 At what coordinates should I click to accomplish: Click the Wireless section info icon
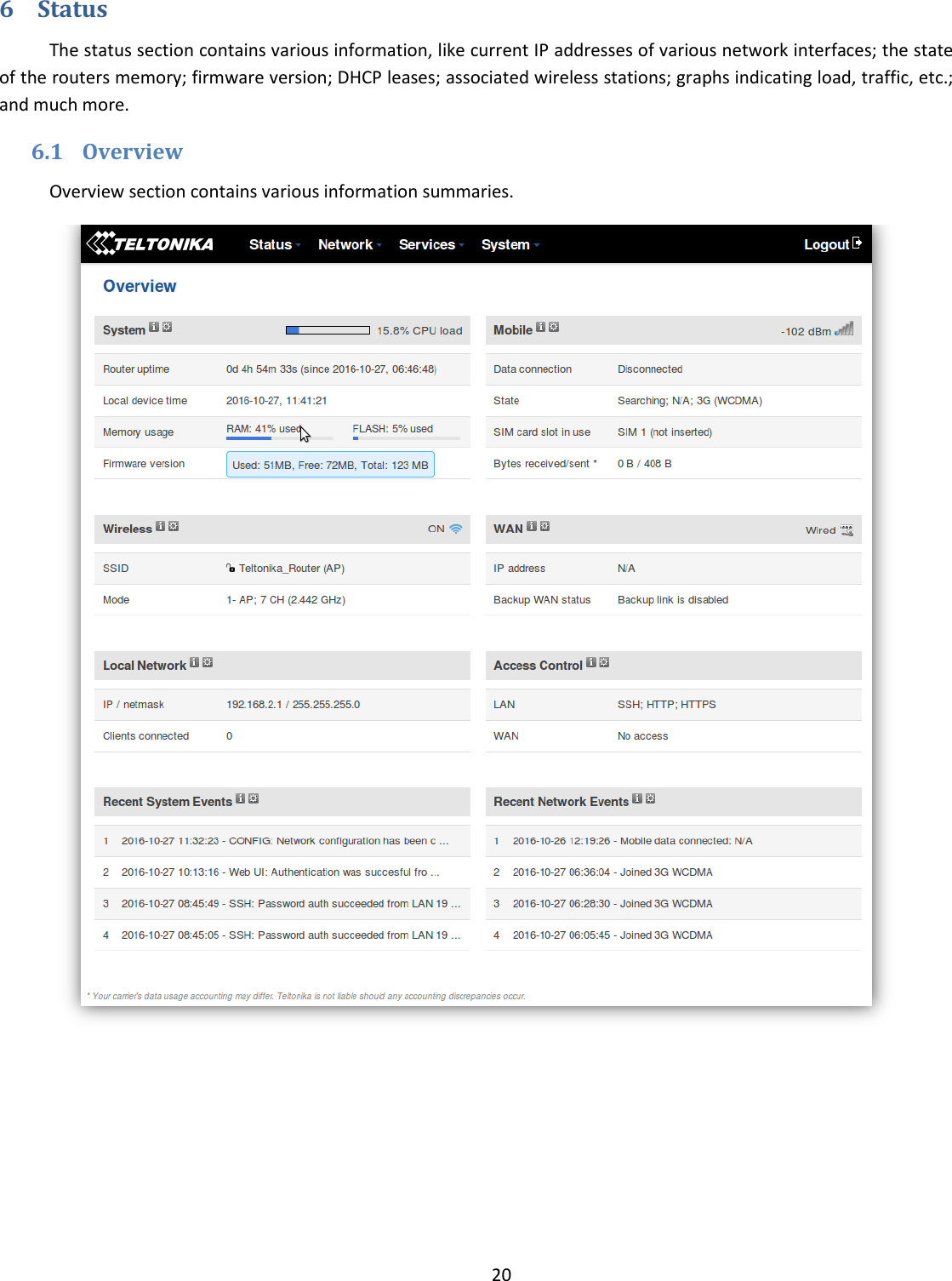pos(160,528)
